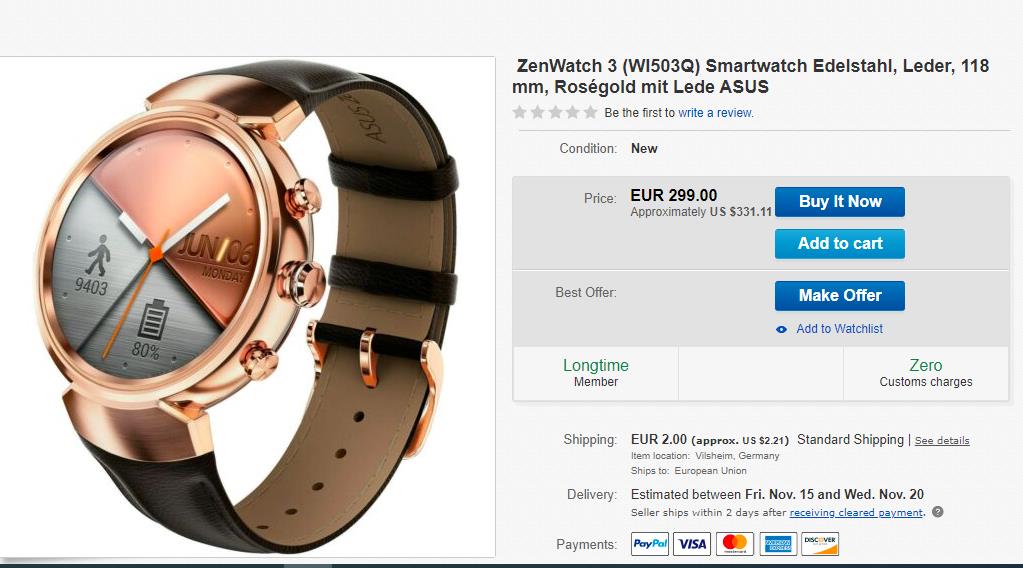Click the Make Offer button
This screenshot has width=1023, height=568.
tap(840, 295)
